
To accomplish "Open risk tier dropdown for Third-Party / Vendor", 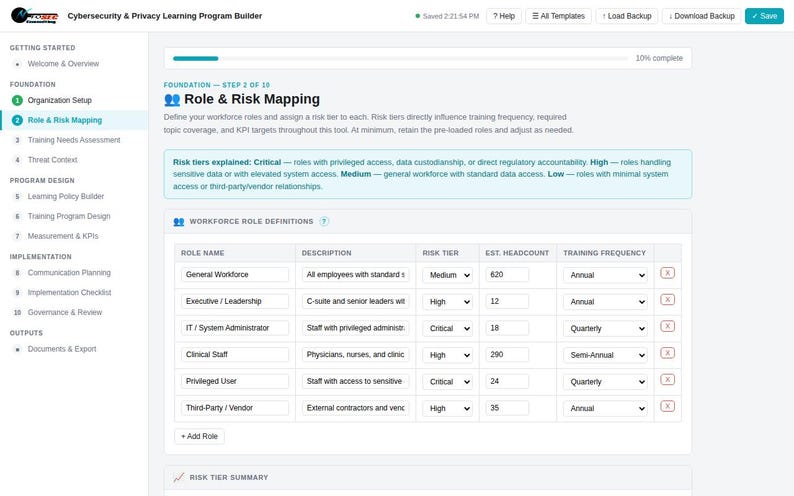I will 447,408.
